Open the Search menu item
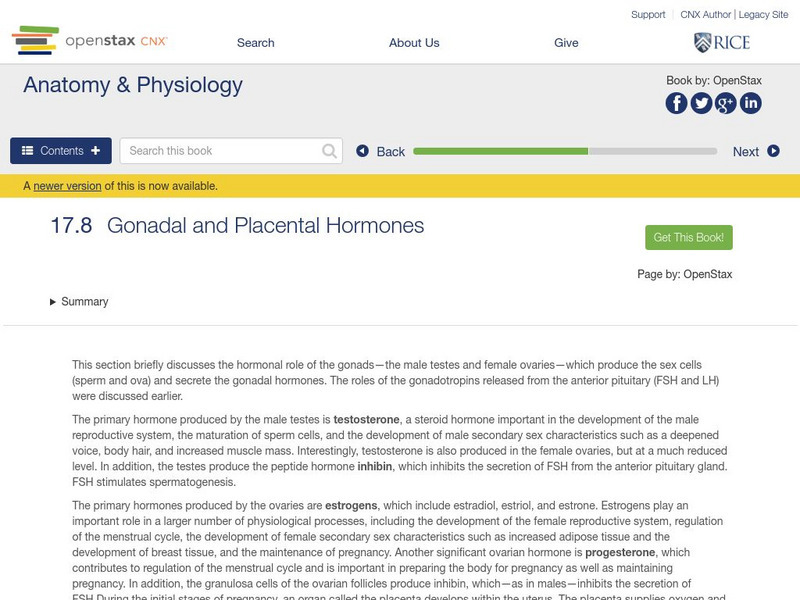The image size is (800, 600). tap(255, 43)
